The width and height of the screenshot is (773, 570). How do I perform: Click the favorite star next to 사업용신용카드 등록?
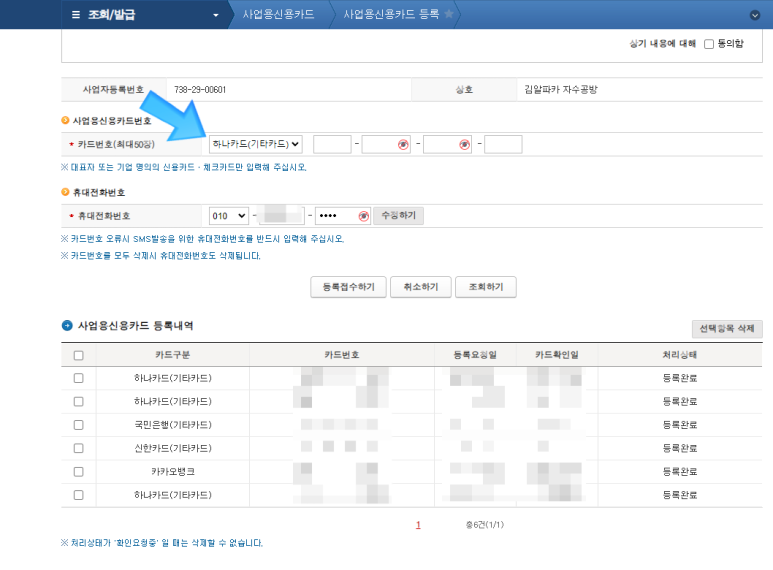pos(449,14)
